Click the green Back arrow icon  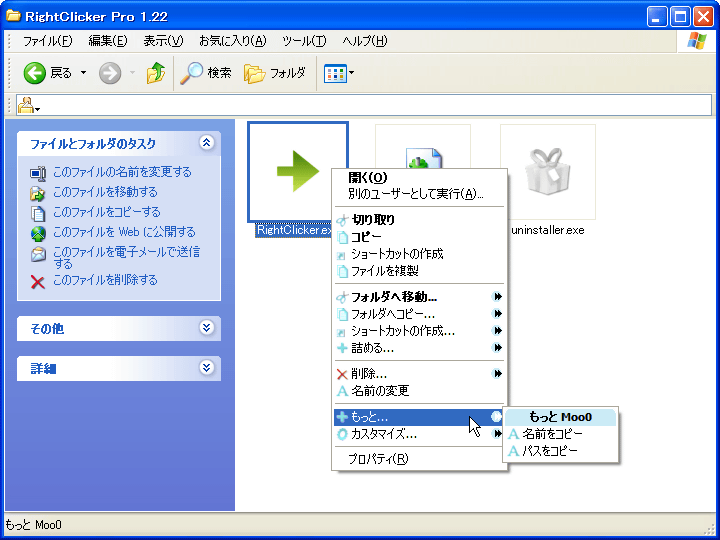click(x=34, y=73)
